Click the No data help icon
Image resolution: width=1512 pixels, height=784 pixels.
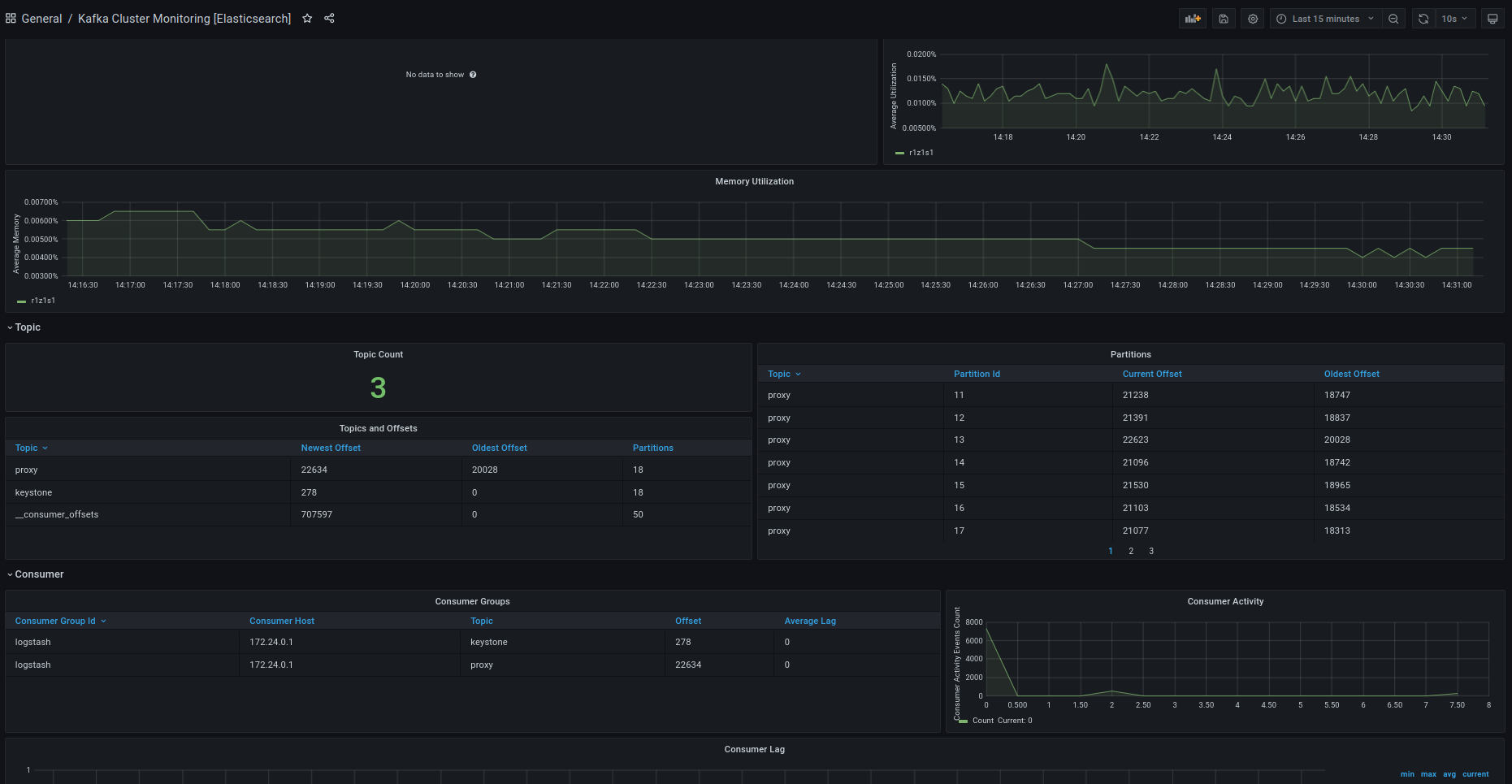tap(473, 75)
